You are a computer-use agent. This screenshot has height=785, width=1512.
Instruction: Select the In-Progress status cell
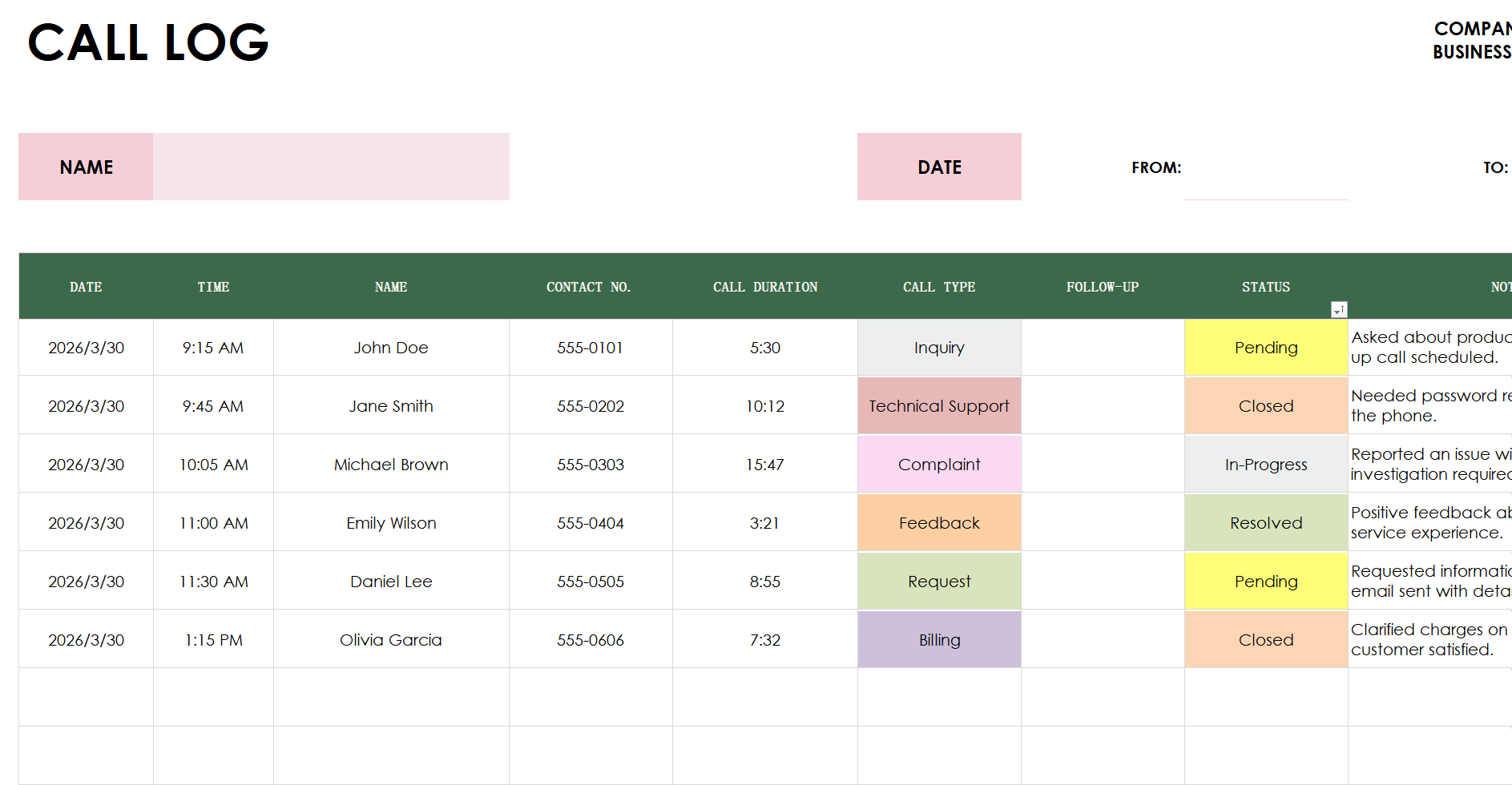[1266, 465]
